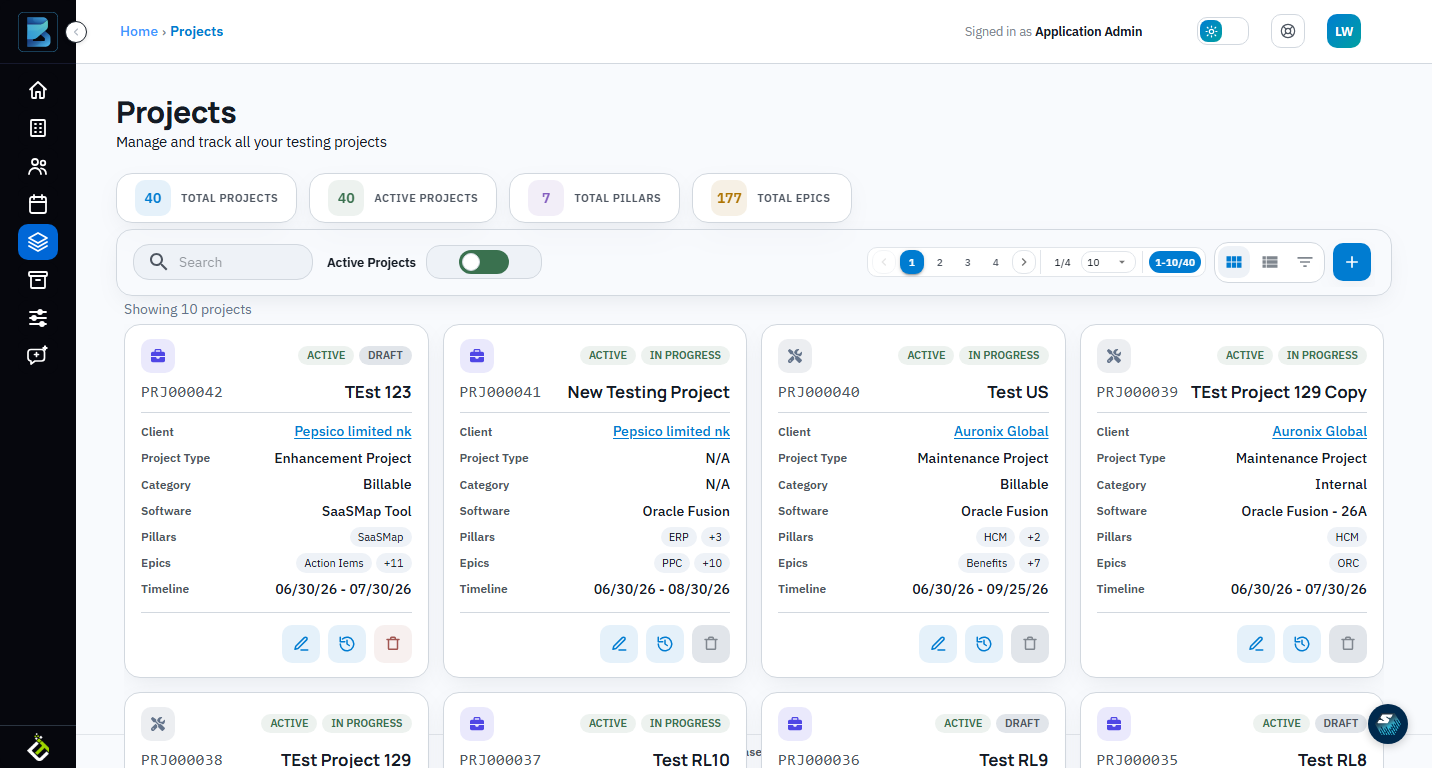Go to the next page arrow
This screenshot has width=1432, height=768.
[x=1023, y=262]
